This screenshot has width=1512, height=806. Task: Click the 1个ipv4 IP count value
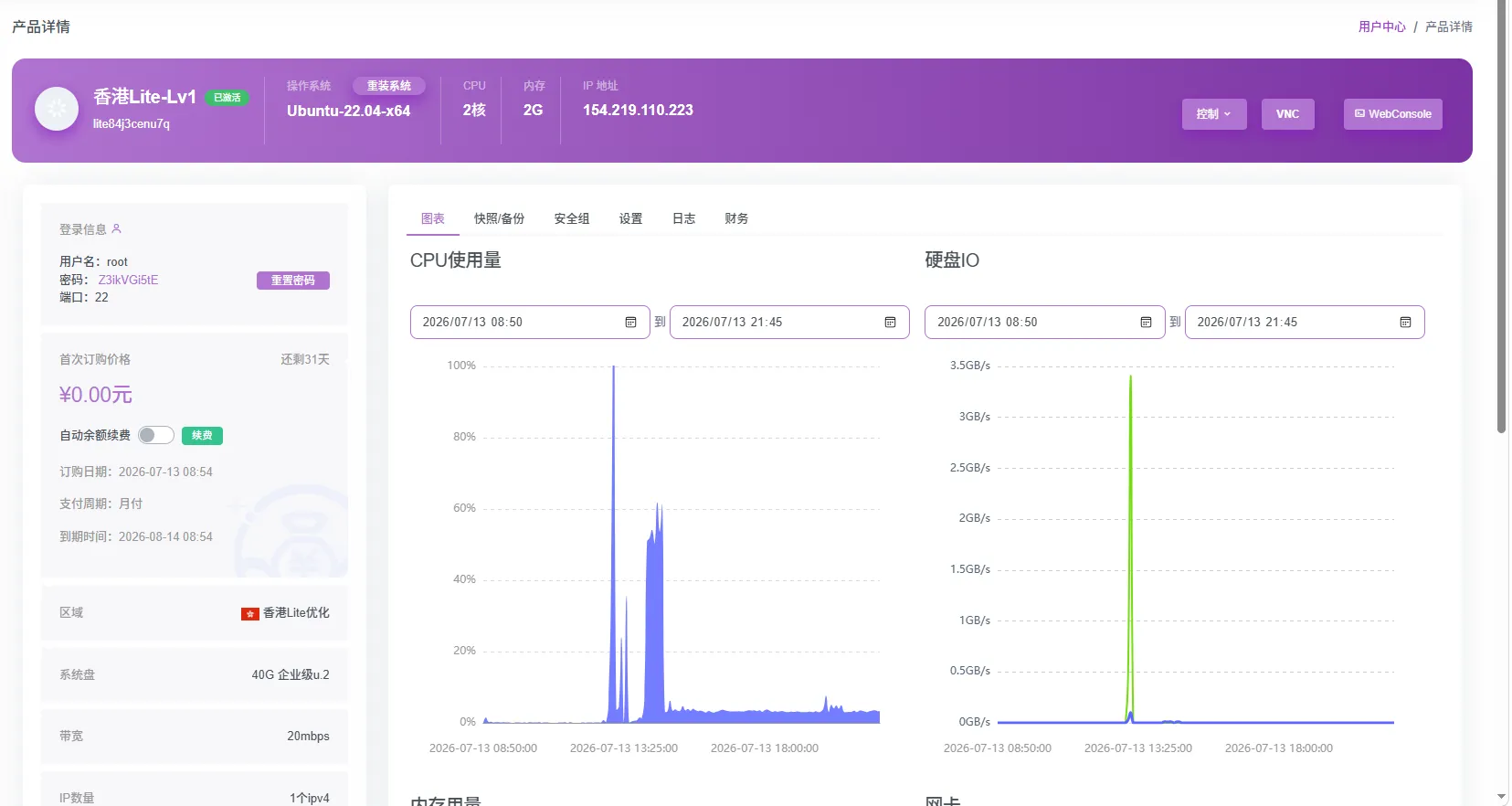pyautogui.click(x=310, y=798)
